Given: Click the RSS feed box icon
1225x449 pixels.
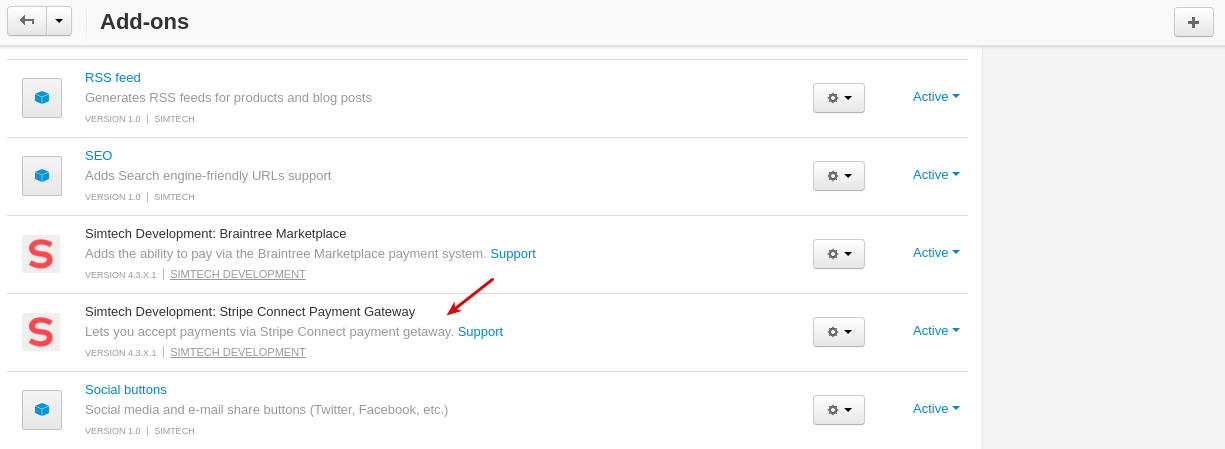Looking at the screenshot, I should (x=42, y=98).
